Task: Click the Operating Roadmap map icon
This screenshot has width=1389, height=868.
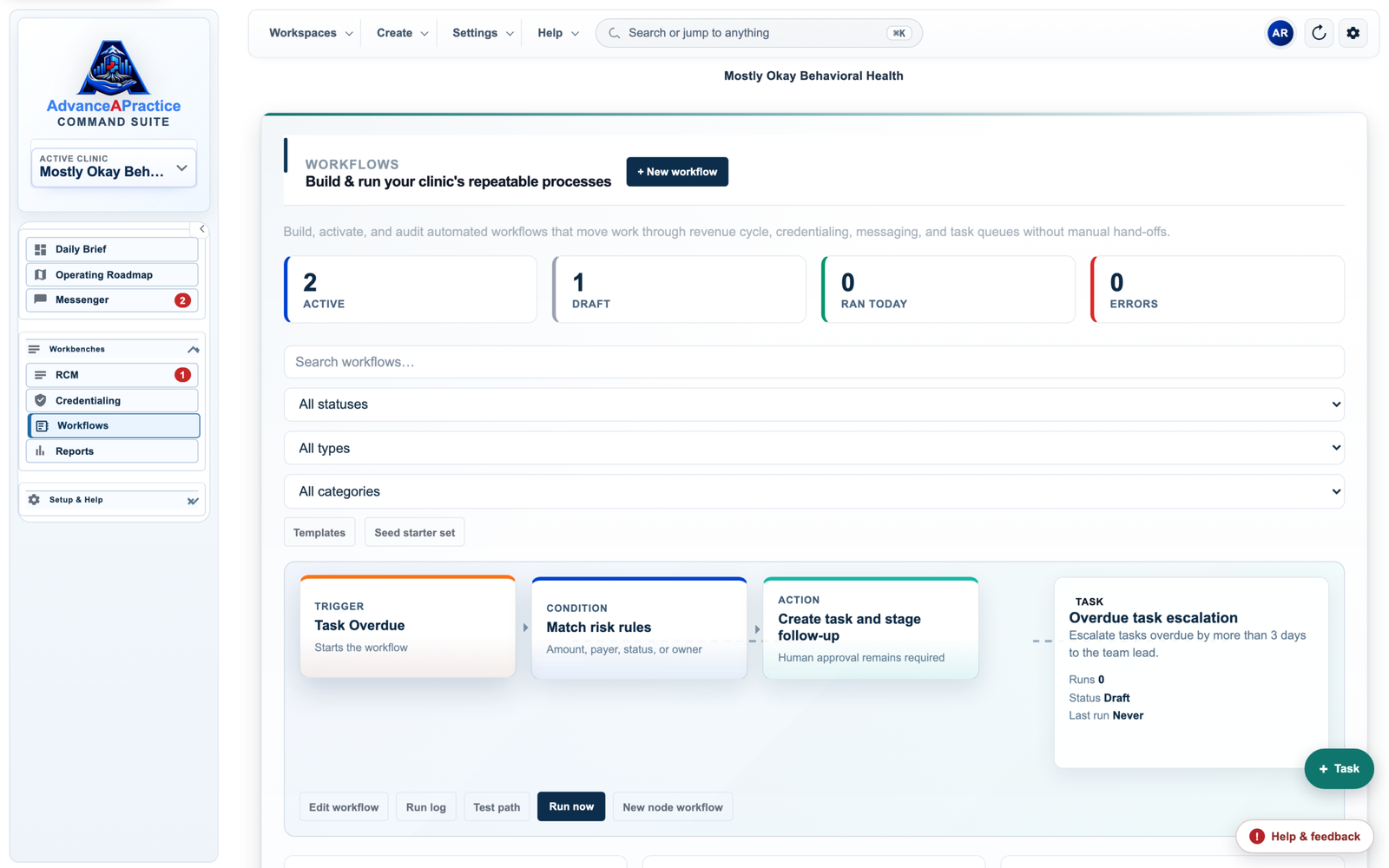Action: coord(40,274)
